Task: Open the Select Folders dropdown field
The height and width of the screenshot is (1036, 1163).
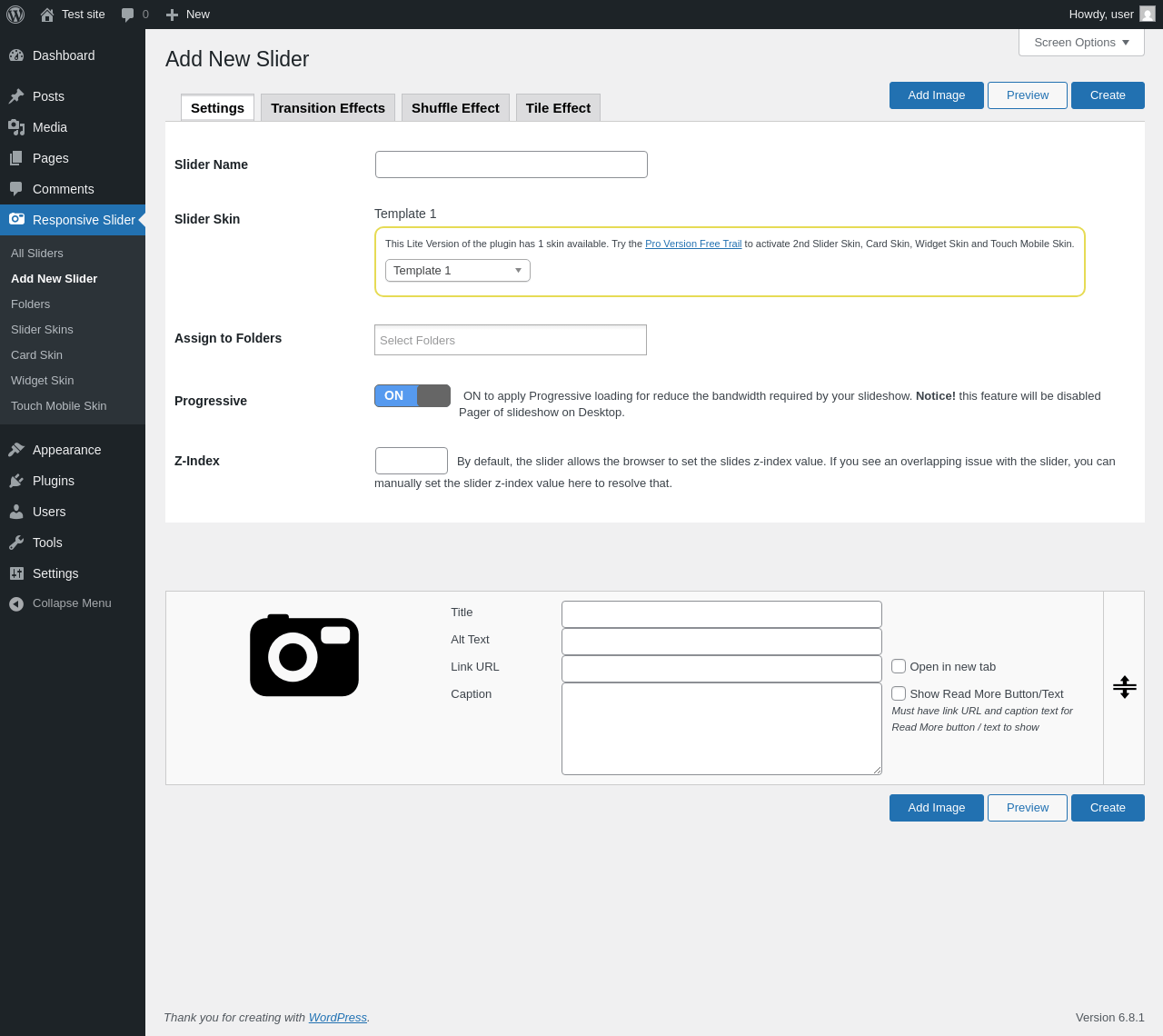Action: click(x=511, y=340)
